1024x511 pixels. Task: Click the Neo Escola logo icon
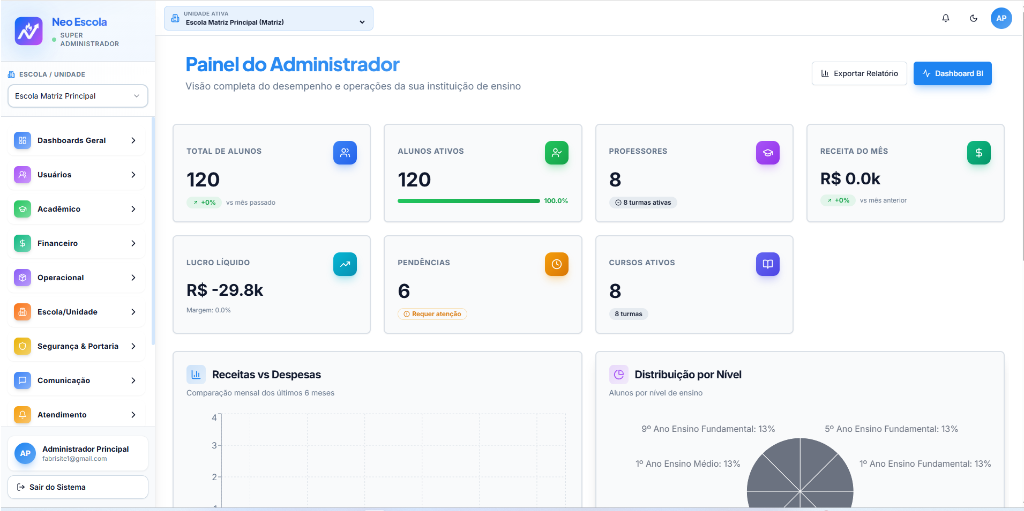pos(28,31)
